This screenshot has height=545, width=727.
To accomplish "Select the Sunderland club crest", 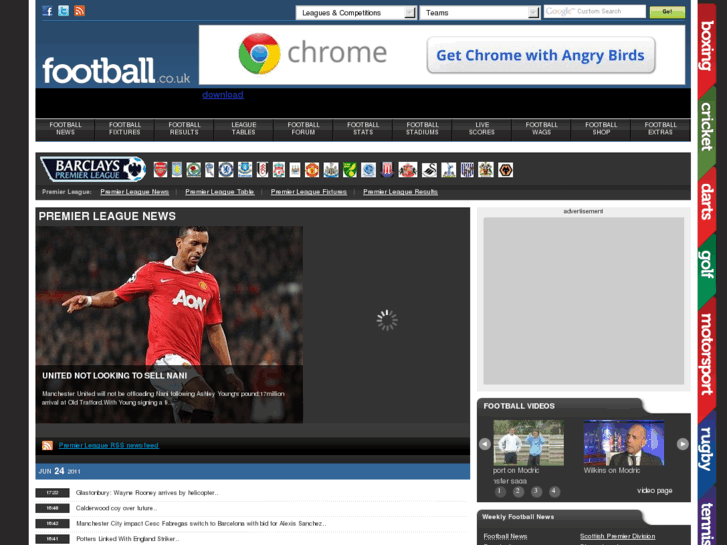I will coord(408,170).
